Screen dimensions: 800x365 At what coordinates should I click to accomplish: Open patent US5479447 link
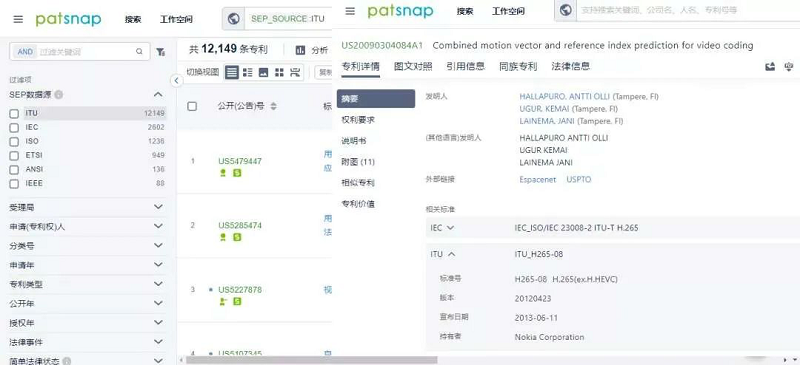coord(240,161)
